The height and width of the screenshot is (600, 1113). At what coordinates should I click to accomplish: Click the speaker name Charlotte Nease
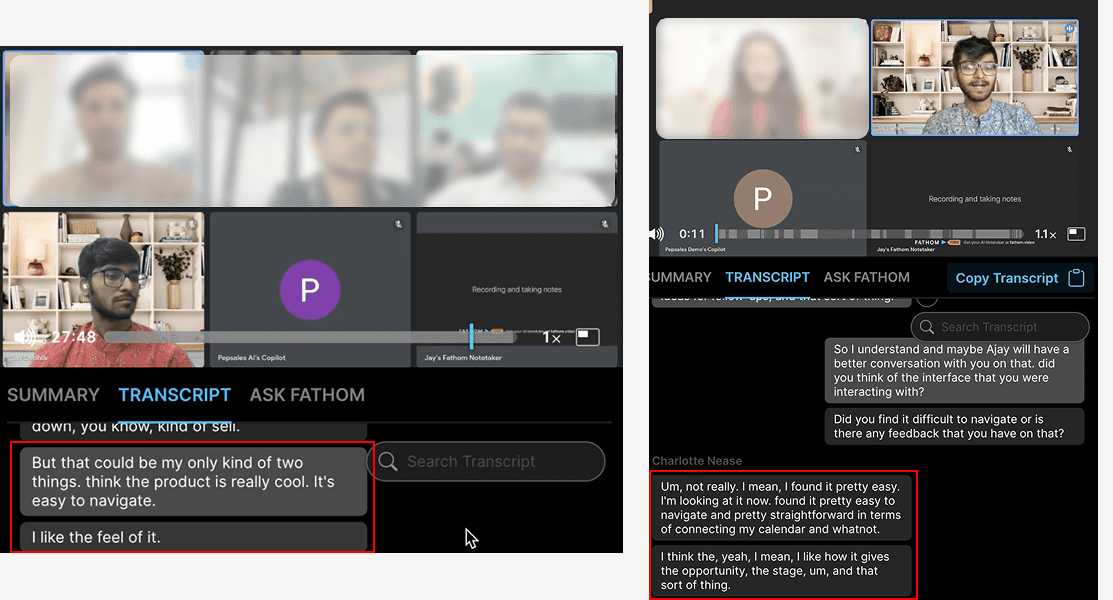[x=697, y=461]
